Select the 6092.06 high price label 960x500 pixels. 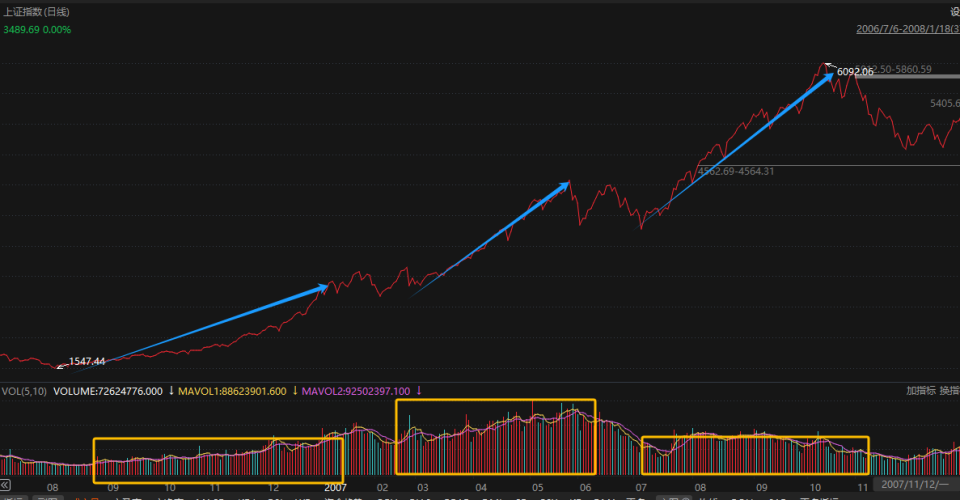click(x=855, y=72)
